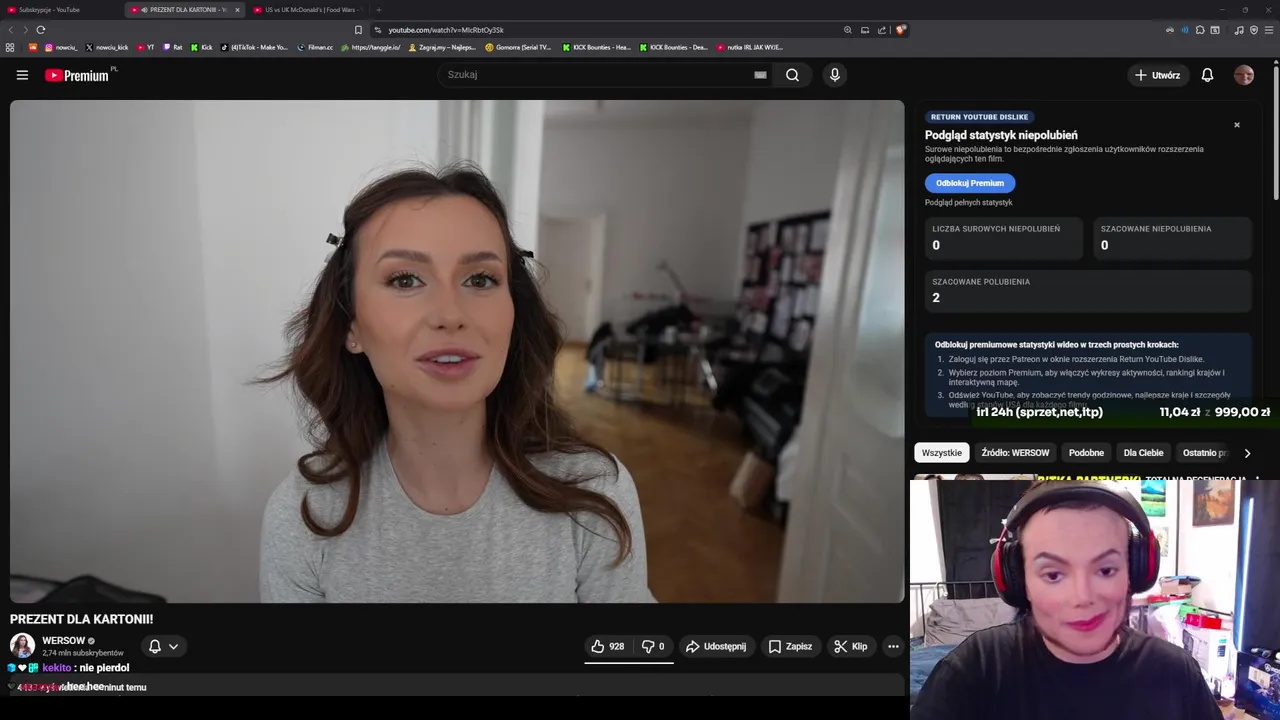
Task: Click the Utwórz create button
Action: click(x=1158, y=75)
